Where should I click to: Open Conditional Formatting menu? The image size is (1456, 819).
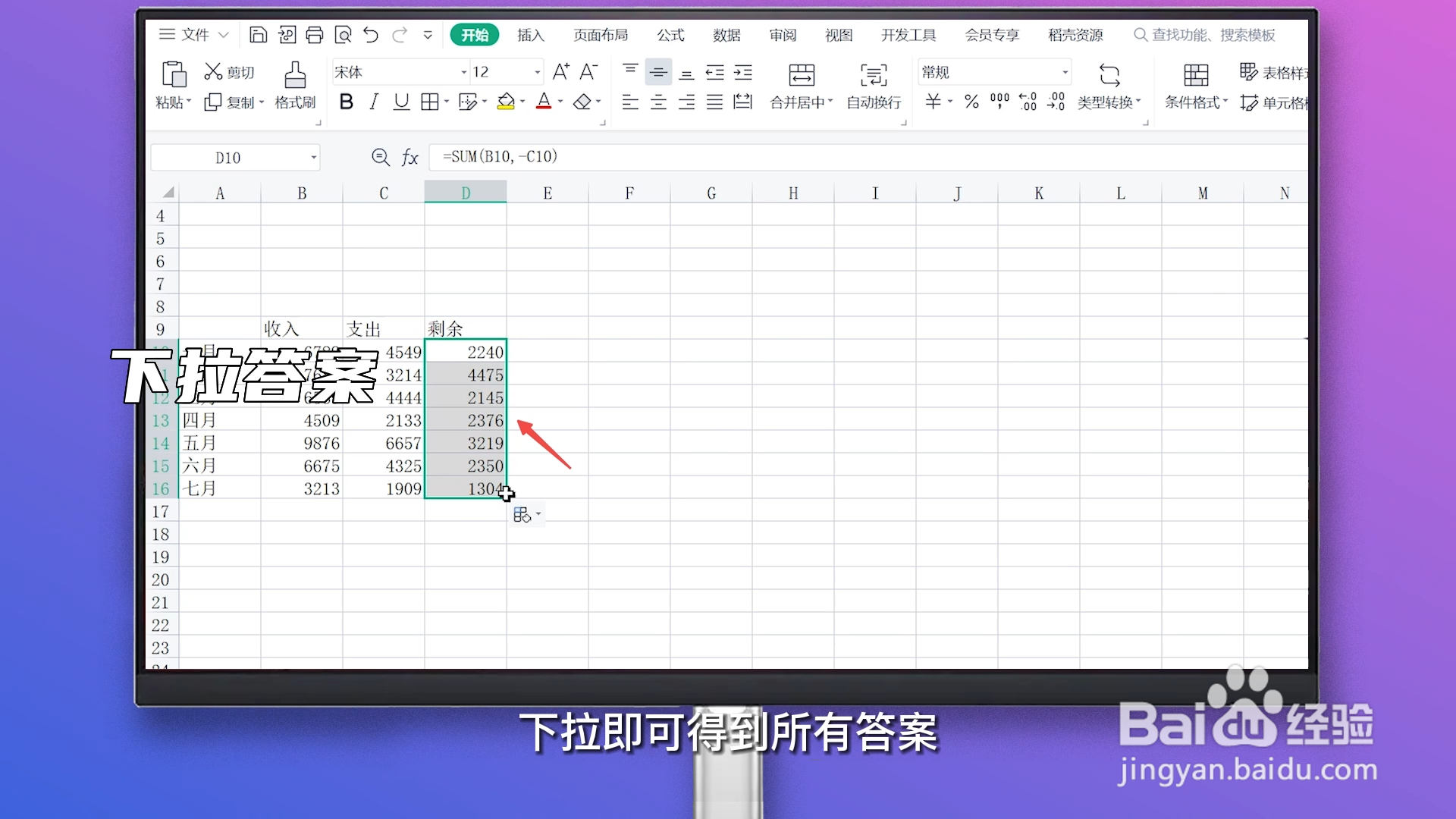coord(1196,86)
